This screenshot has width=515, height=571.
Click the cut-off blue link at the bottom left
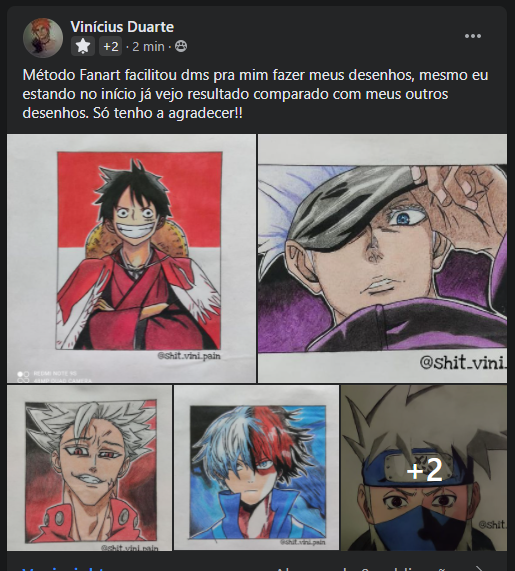point(64,569)
